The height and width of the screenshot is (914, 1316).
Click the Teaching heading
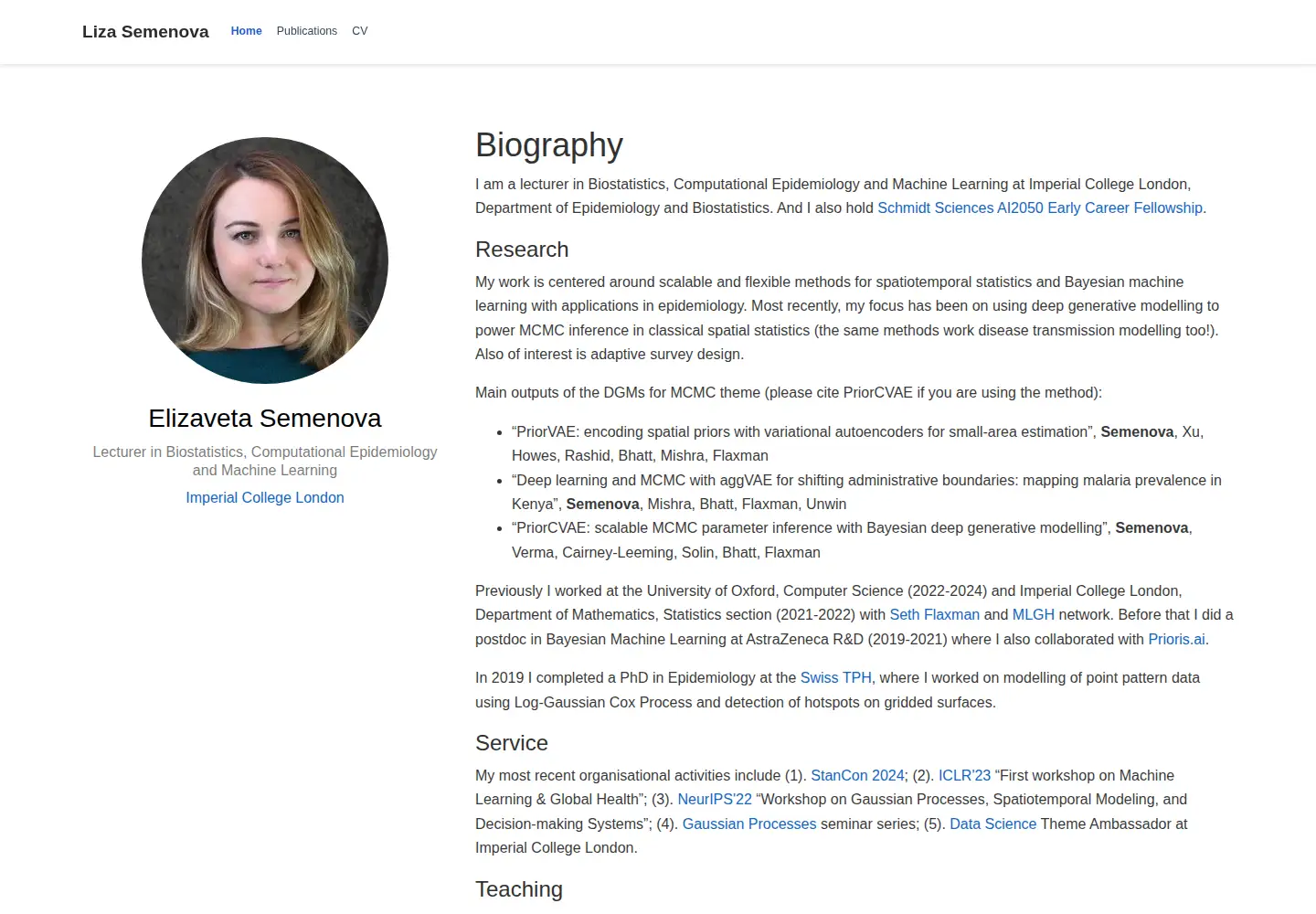519,889
